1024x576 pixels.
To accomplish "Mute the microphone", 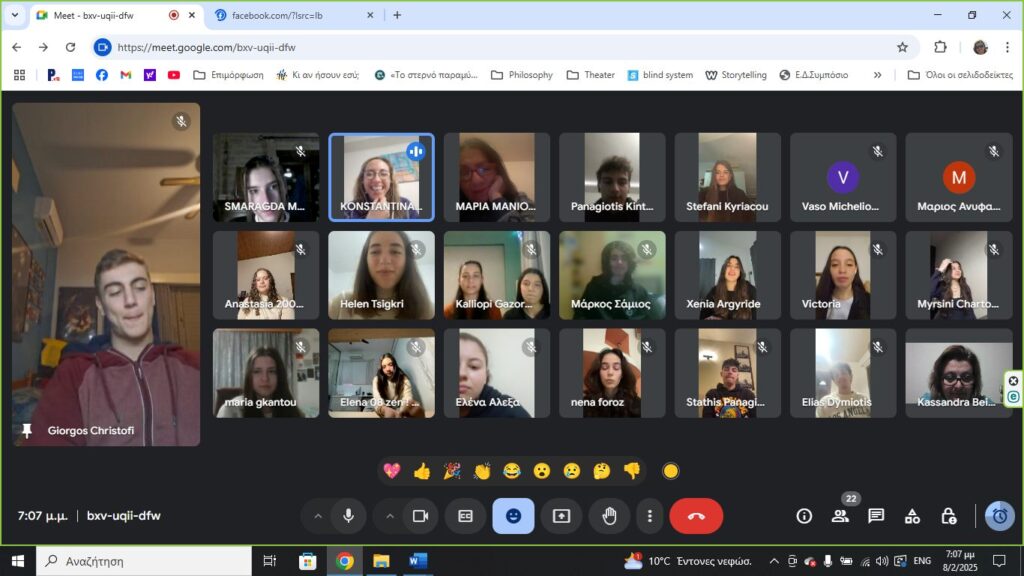I will (x=349, y=516).
